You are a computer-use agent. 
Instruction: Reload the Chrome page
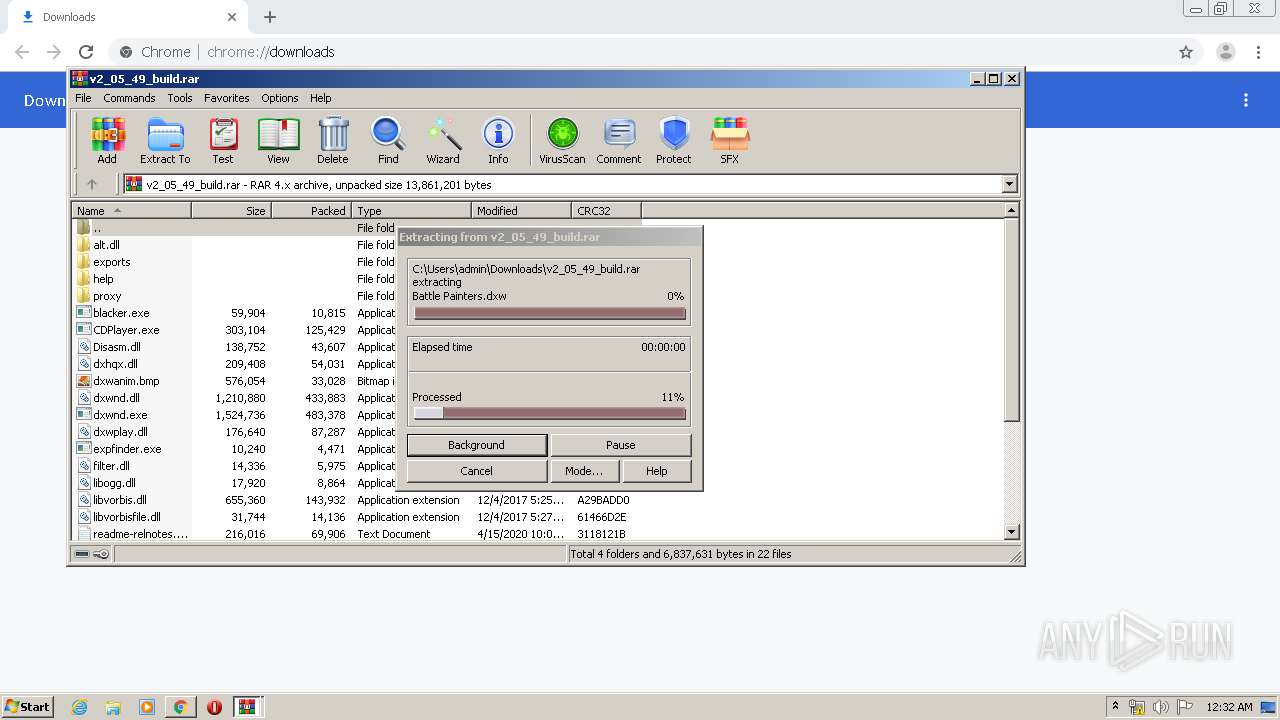tap(86, 52)
